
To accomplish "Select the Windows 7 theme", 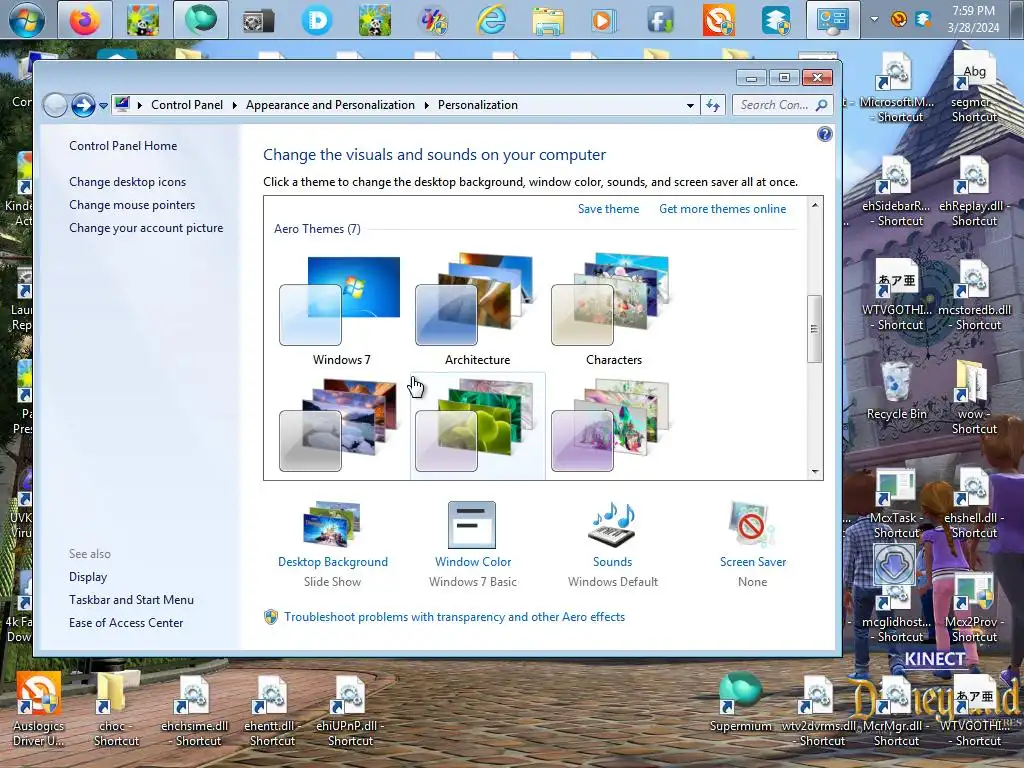I will click(340, 310).
